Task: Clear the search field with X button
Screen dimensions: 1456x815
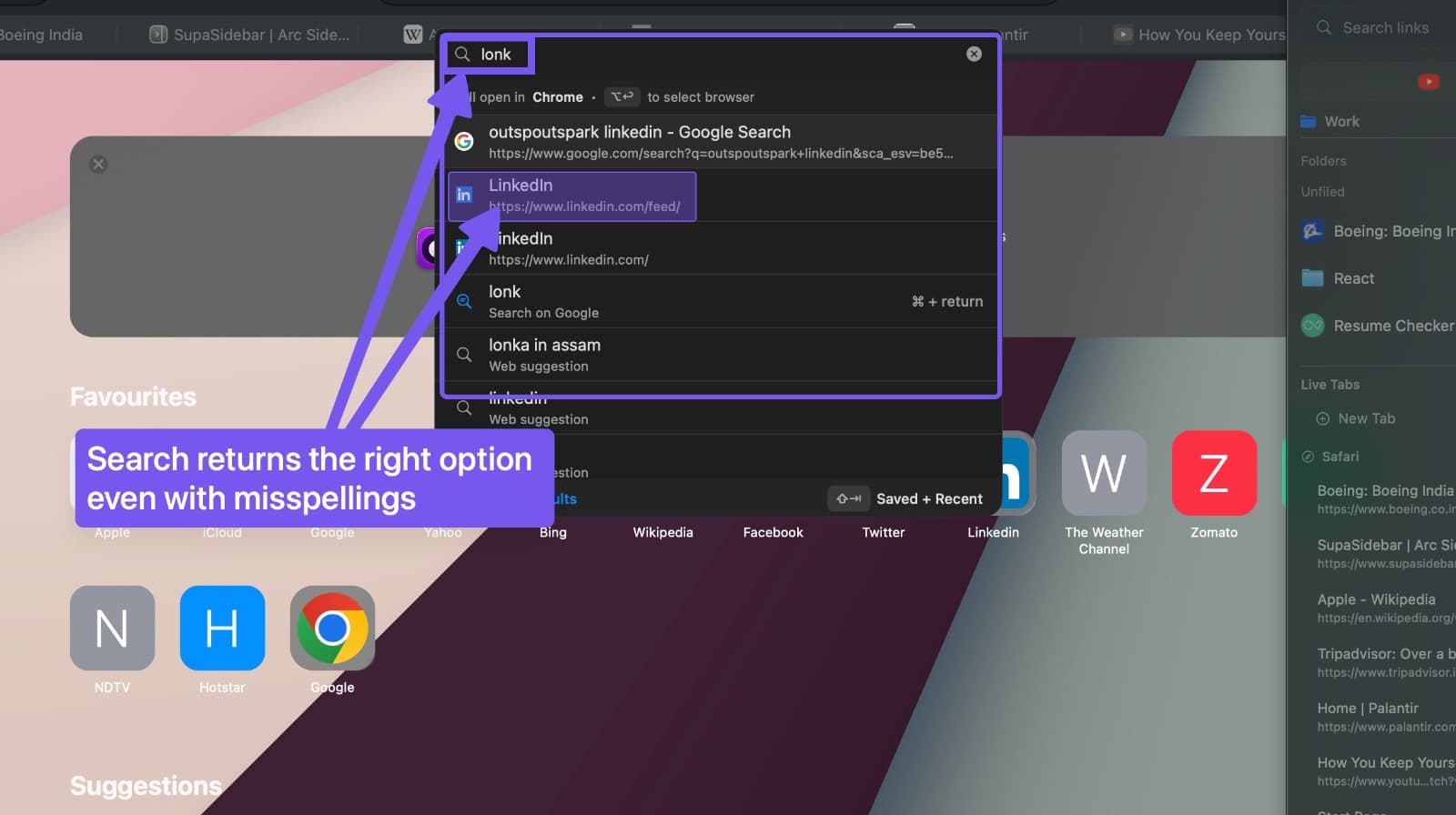Action: pyautogui.click(x=974, y=55)
